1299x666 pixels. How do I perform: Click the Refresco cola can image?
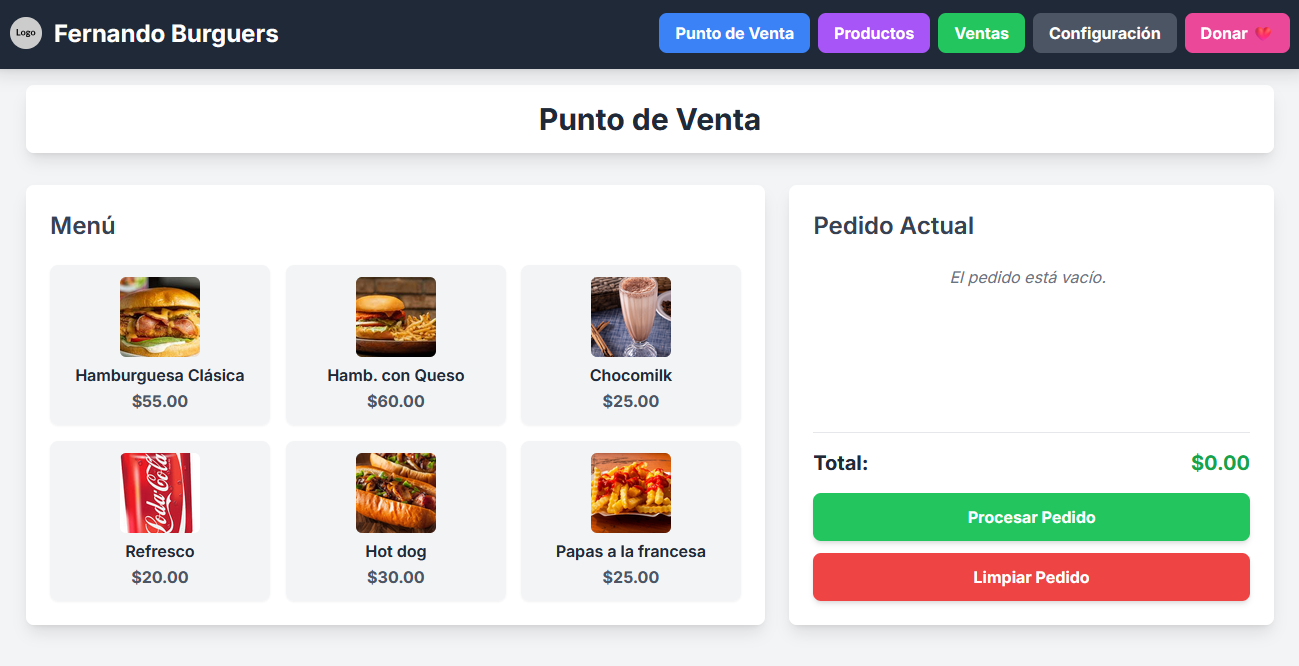tap(159, 492)
